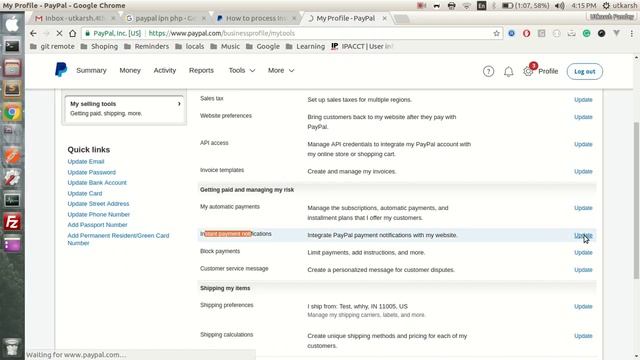Open the Add Passport Number quick link

click(97, 225)
